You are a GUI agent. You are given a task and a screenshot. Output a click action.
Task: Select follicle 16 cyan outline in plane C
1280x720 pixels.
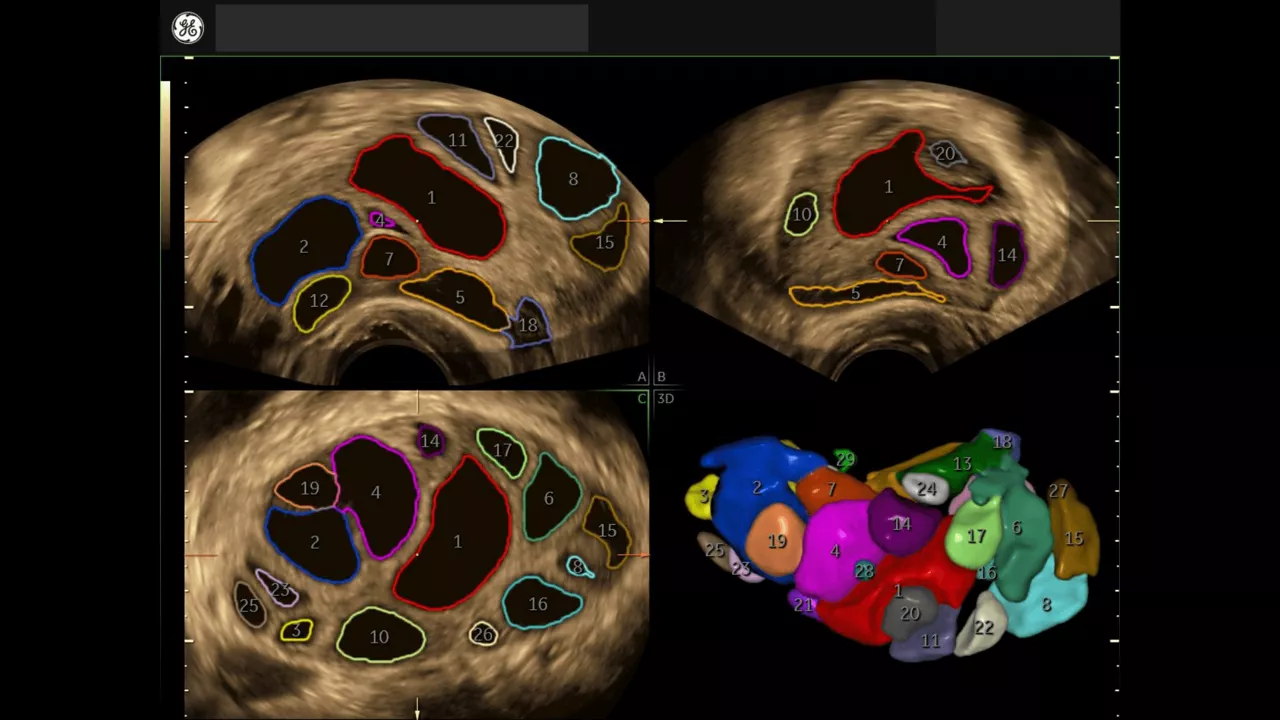(x=541, y=602)
